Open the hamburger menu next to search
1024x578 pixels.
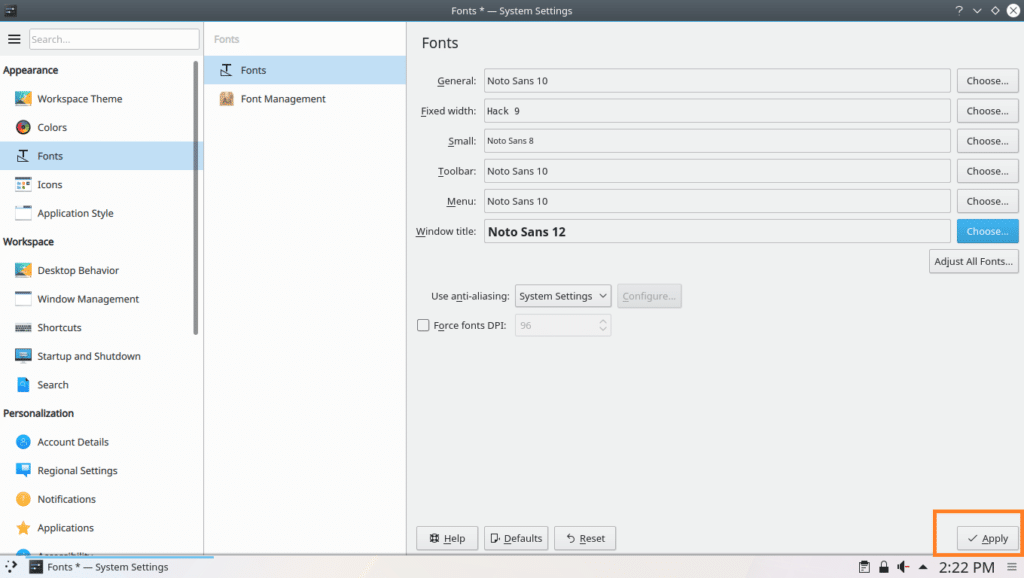pos(14,38)
